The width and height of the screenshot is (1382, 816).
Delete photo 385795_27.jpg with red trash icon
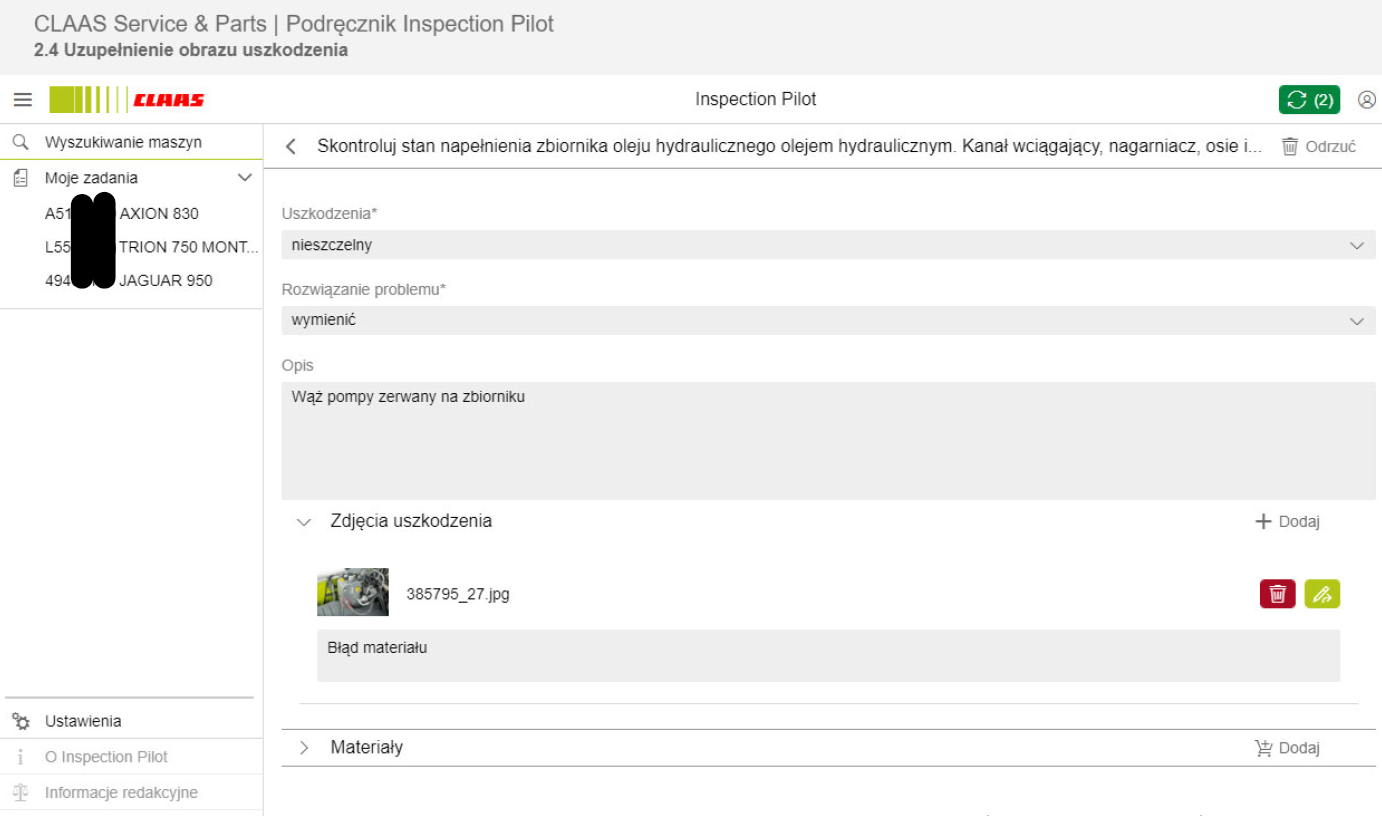(1277, 594)
